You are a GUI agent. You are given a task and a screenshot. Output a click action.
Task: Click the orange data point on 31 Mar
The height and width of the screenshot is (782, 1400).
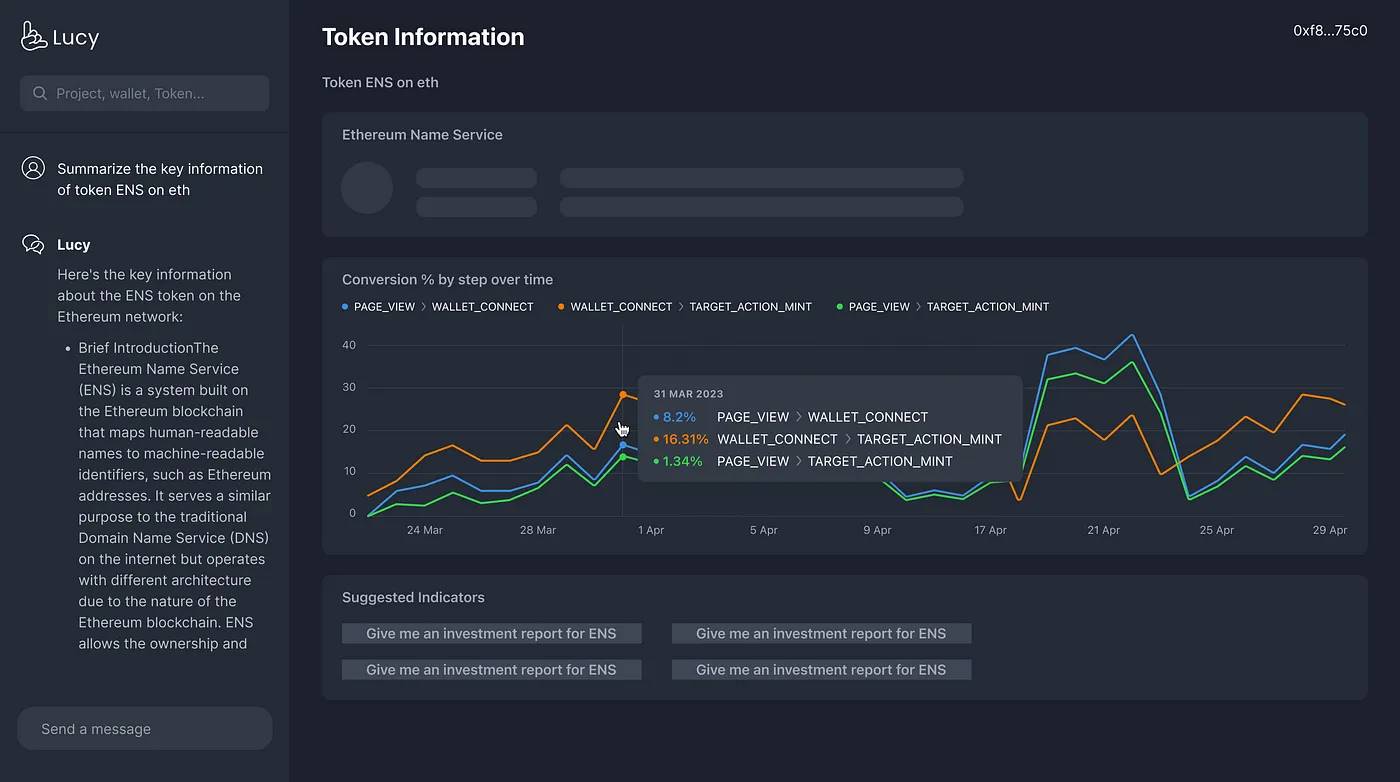(x=623, y=394)
